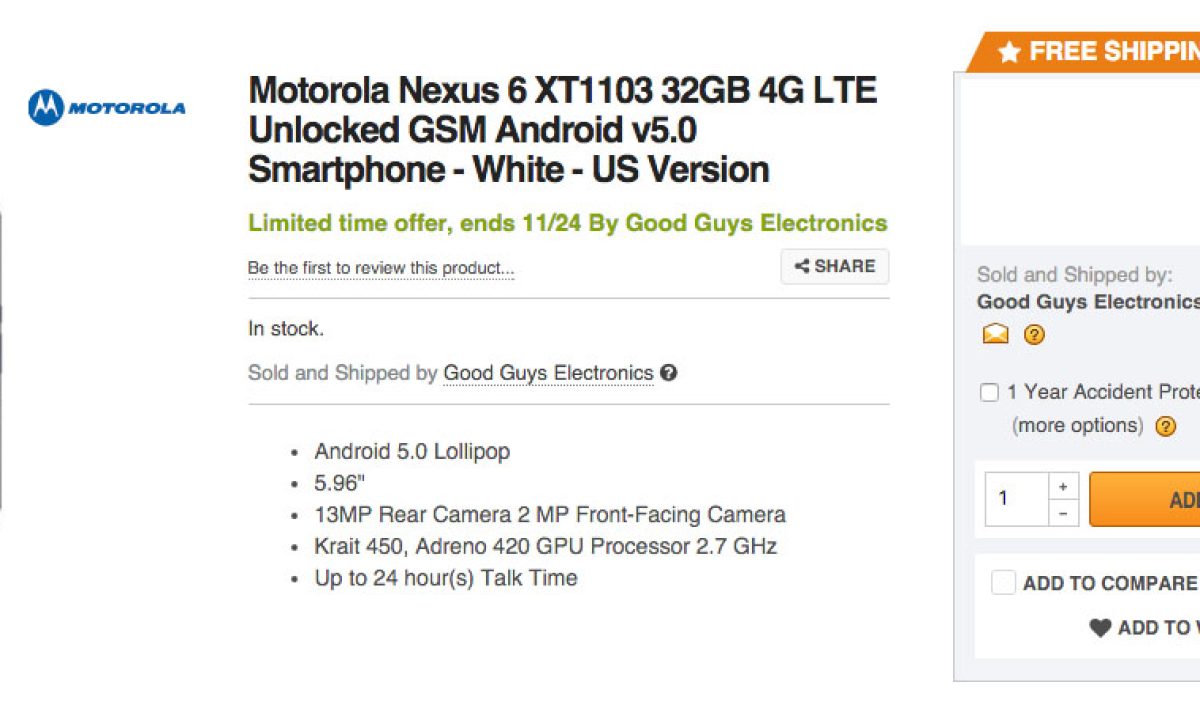Screen dimensions: 1200x720
Task: Click Good Guys Electronics in sidebar
Action: coord(1087,302)
